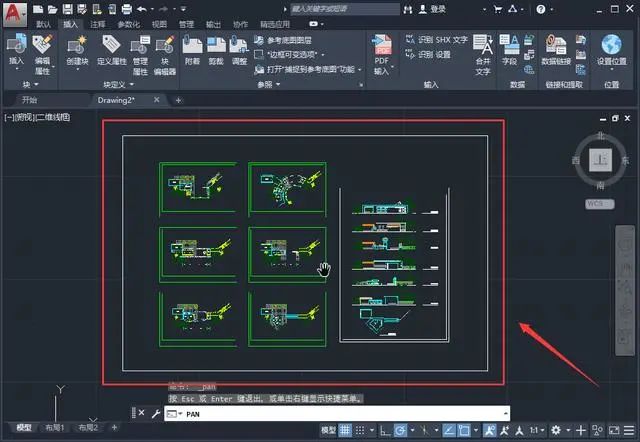Toggle annotation visibility in status bar
Viewport: 640px width, 442px height.
[490, 430]
